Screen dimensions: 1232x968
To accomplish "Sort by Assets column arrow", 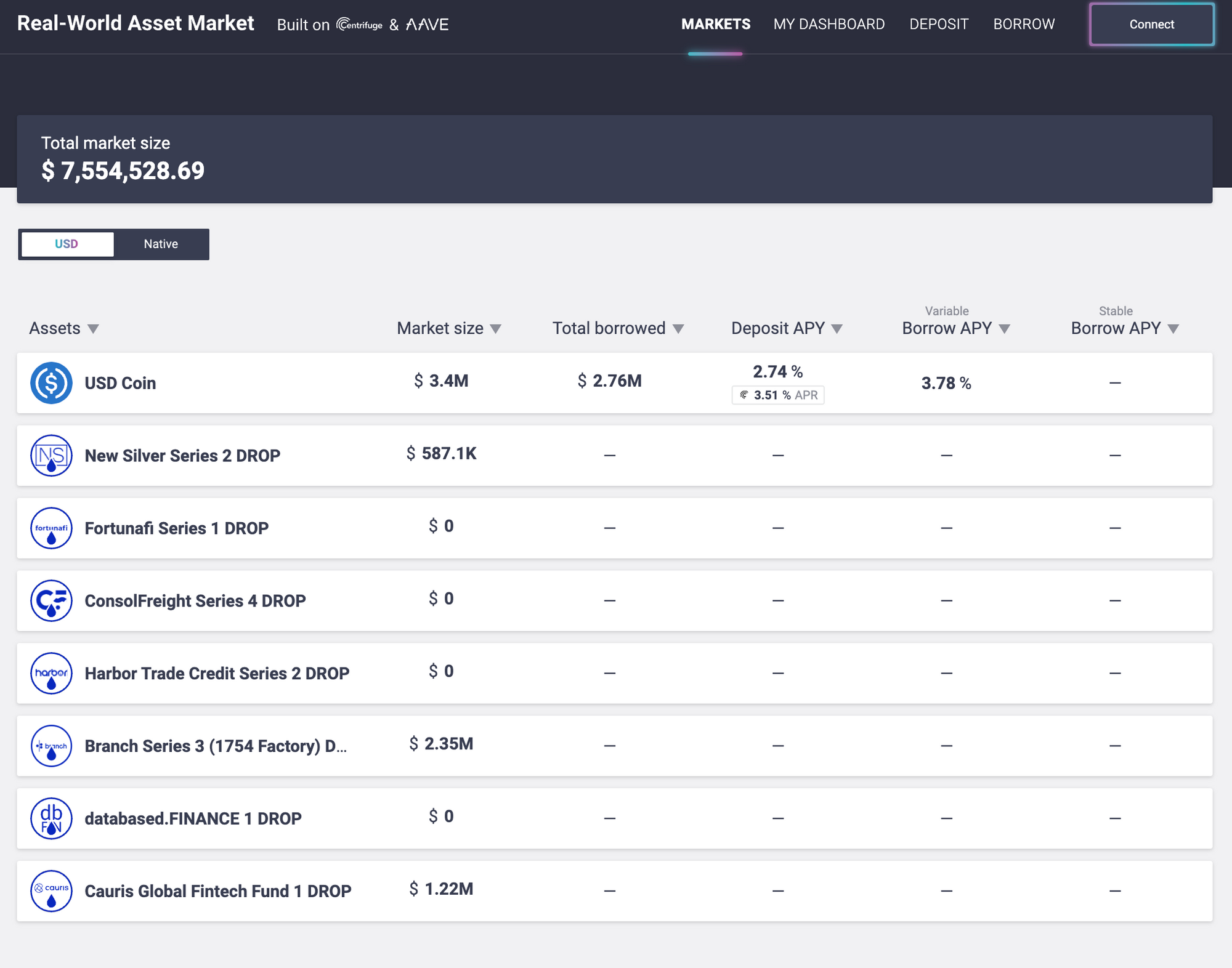I will (93, 329).
